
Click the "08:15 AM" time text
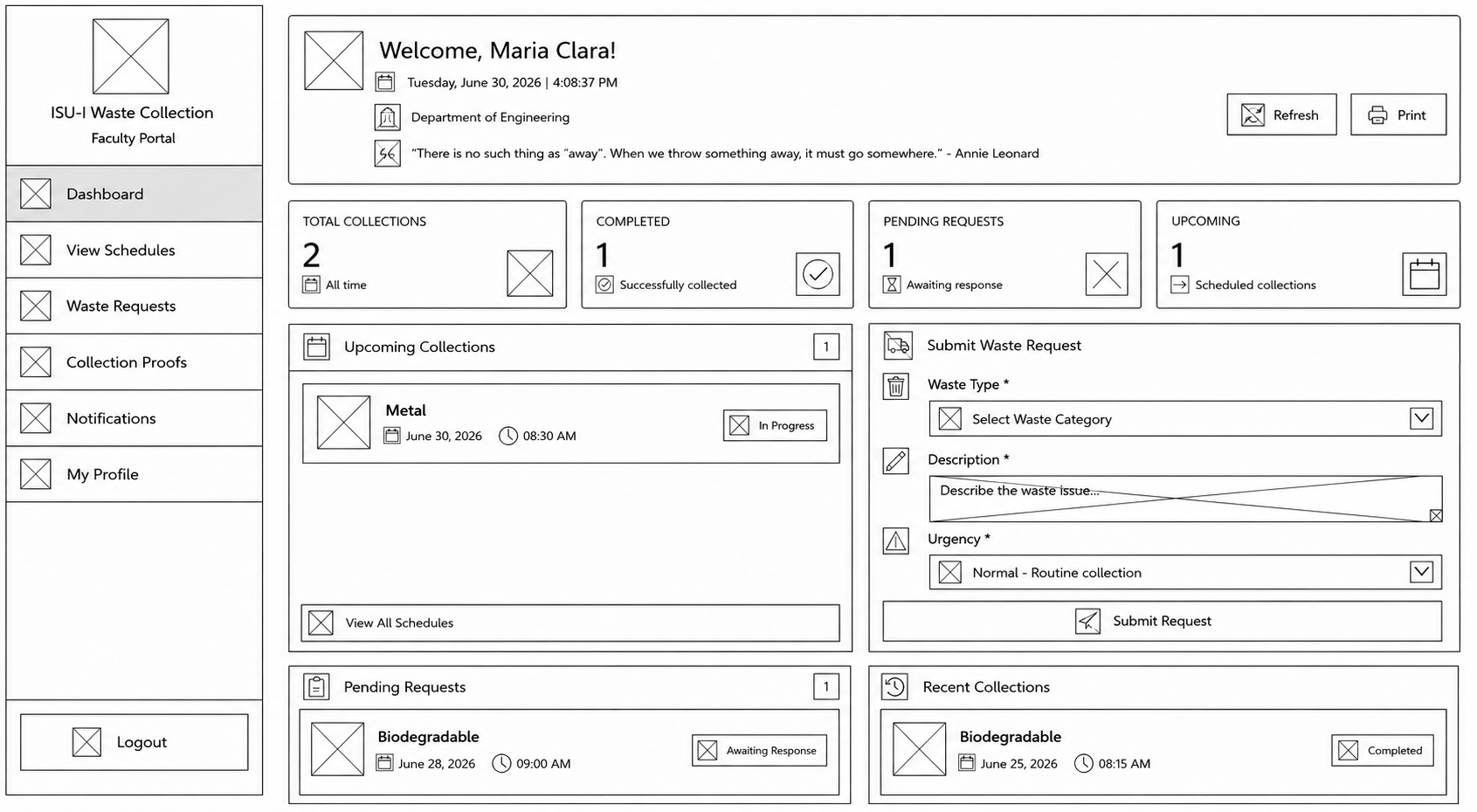click(1124, 764)
